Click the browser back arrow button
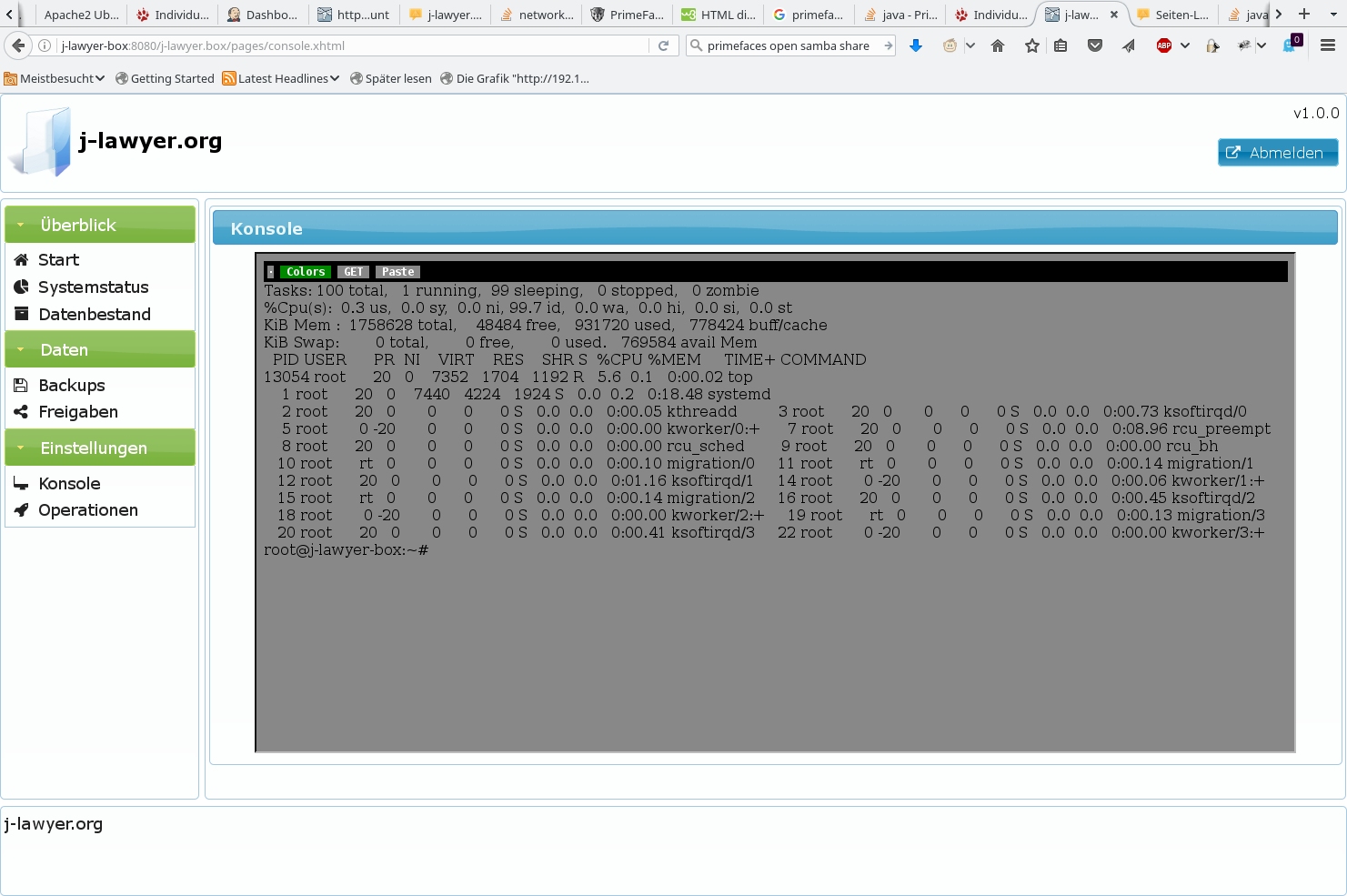1347x896 pixels. tap(18, 45)
